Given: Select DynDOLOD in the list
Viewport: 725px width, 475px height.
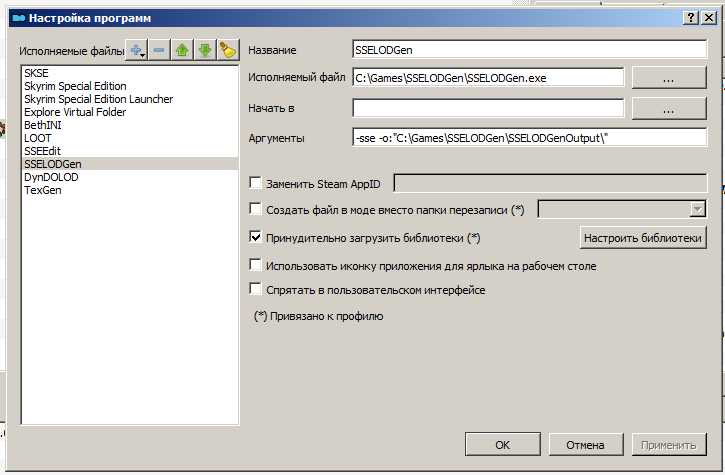Looking at the screenshot, I should pyautogui.click(x=130, y=177).
